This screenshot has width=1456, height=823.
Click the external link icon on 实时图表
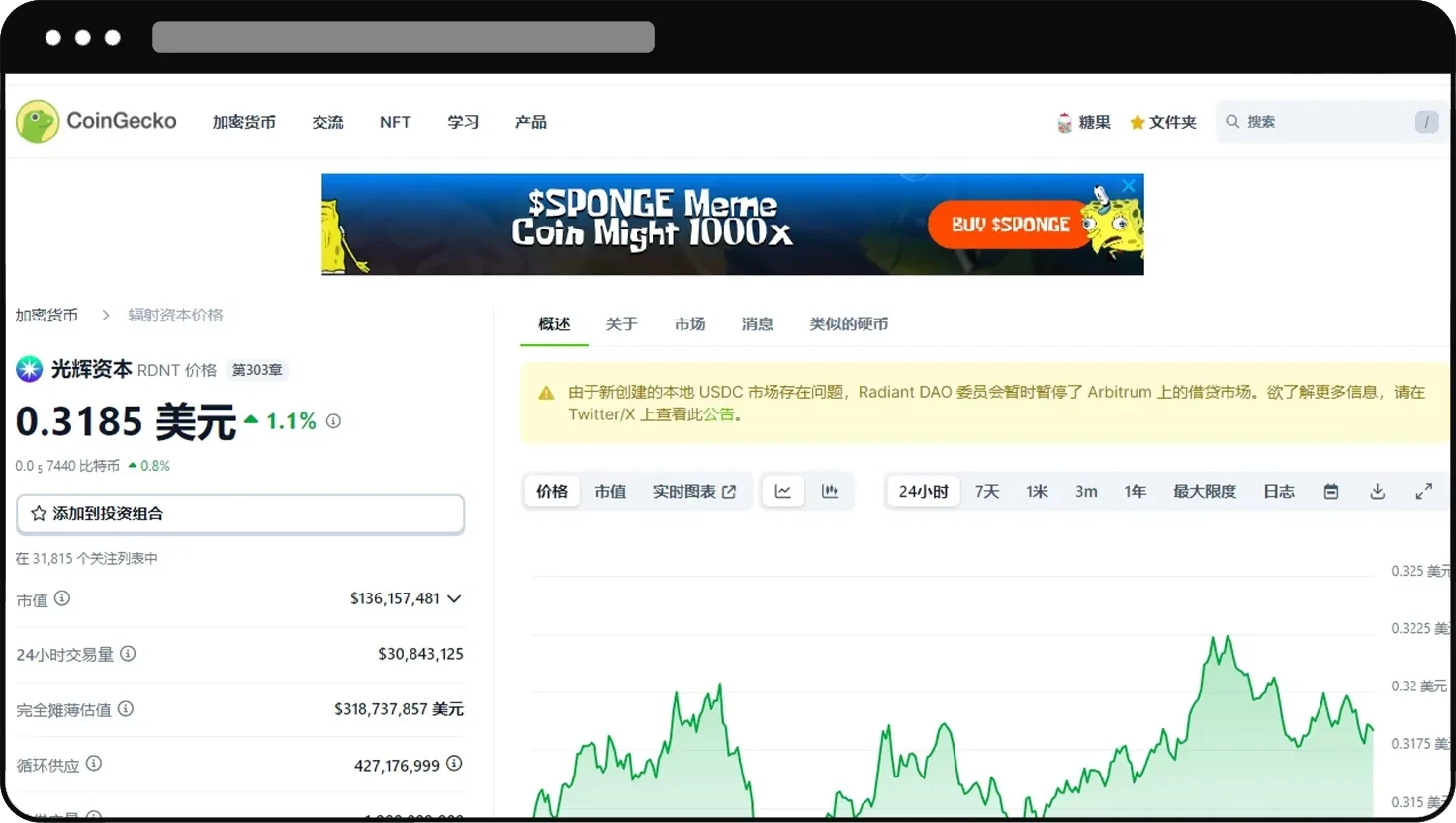pyautogui.click(x=729, y=492)
